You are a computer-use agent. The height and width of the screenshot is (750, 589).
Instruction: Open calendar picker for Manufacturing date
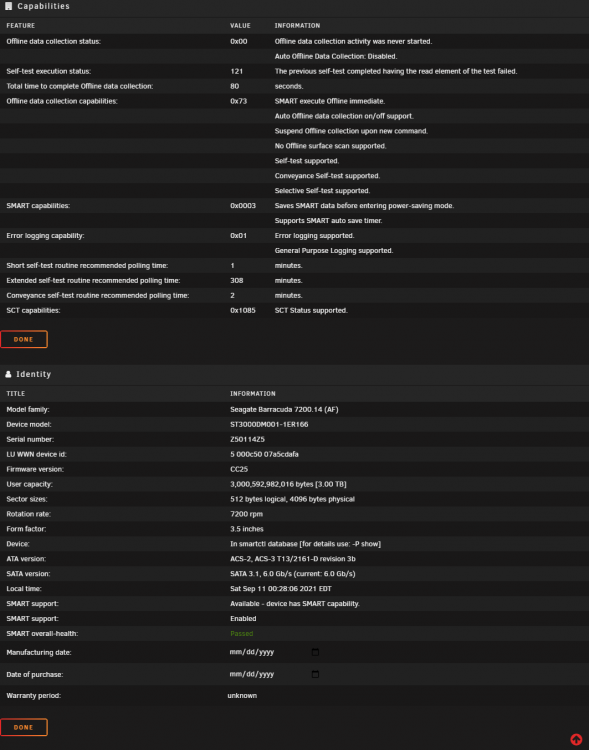[x=315, y=652]
